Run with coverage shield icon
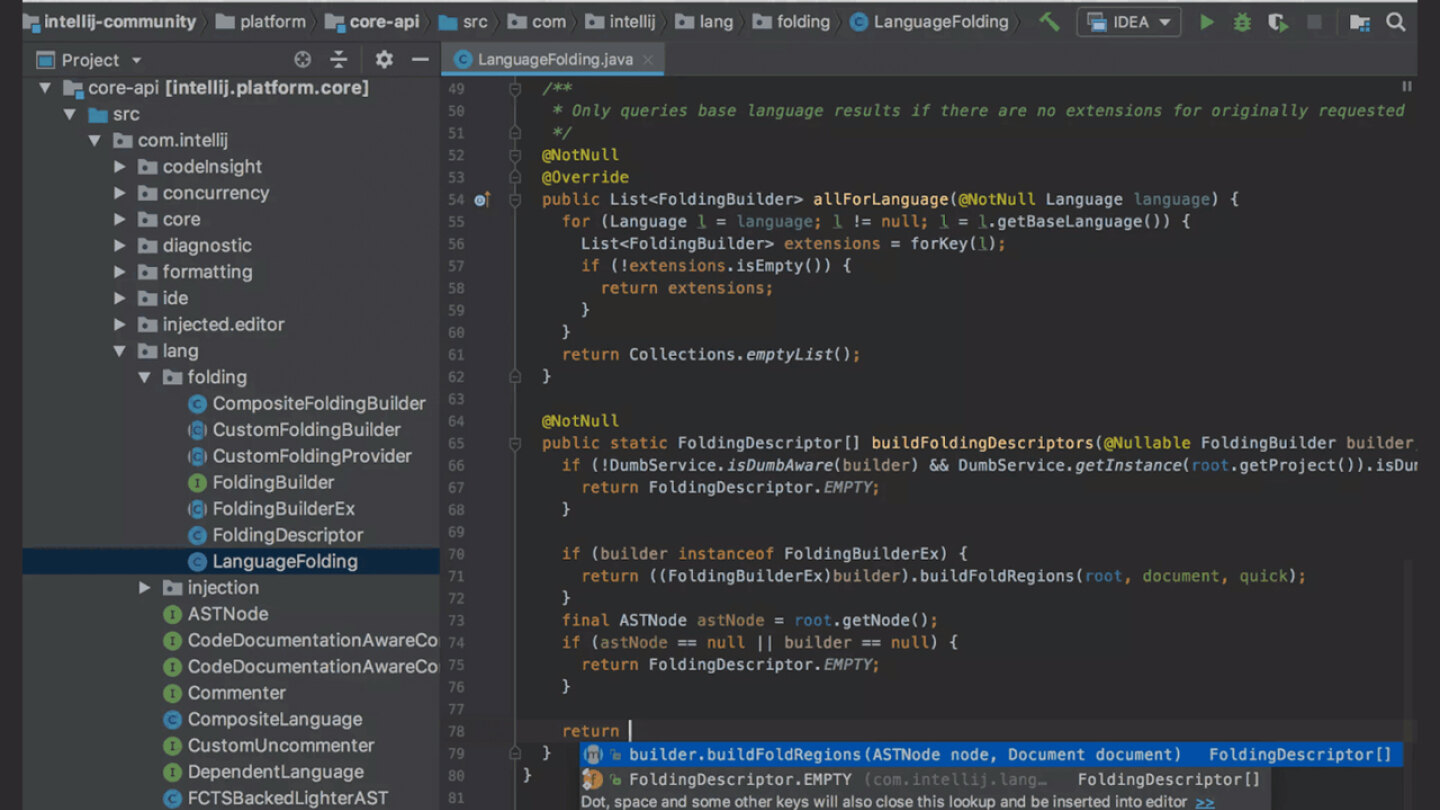 click(1277, 22)
